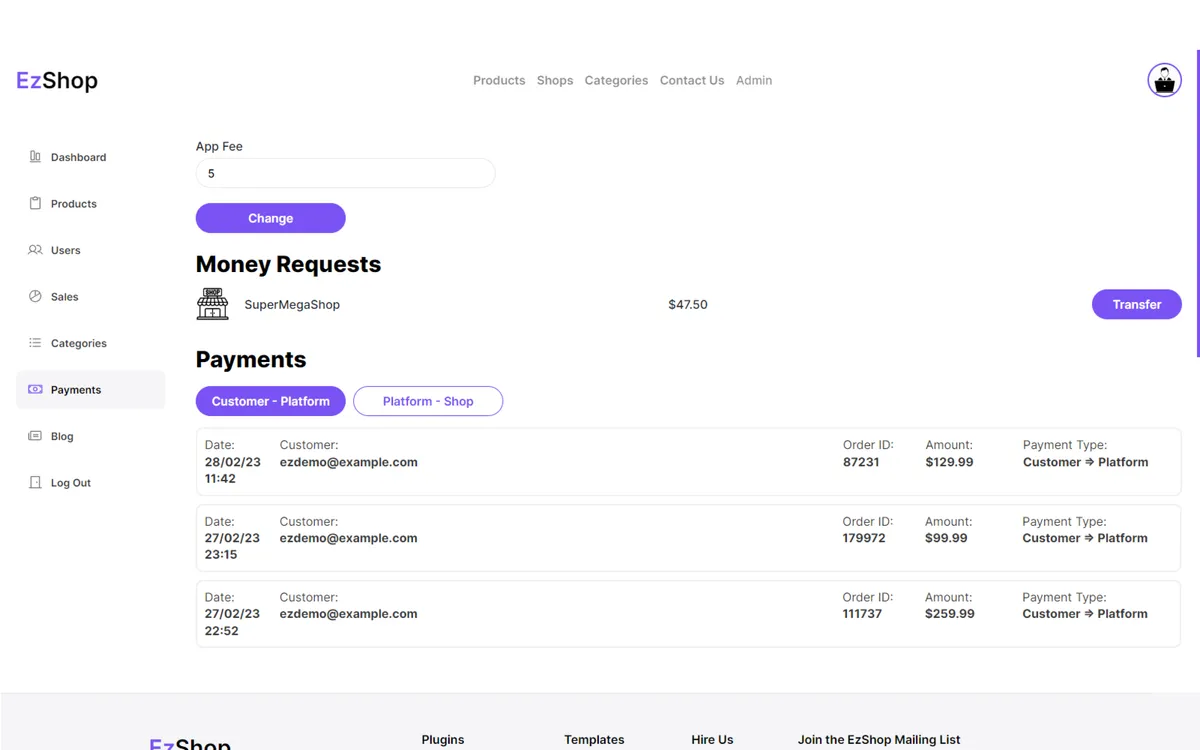Click the Money Requests heading

[x=288, y=264]
